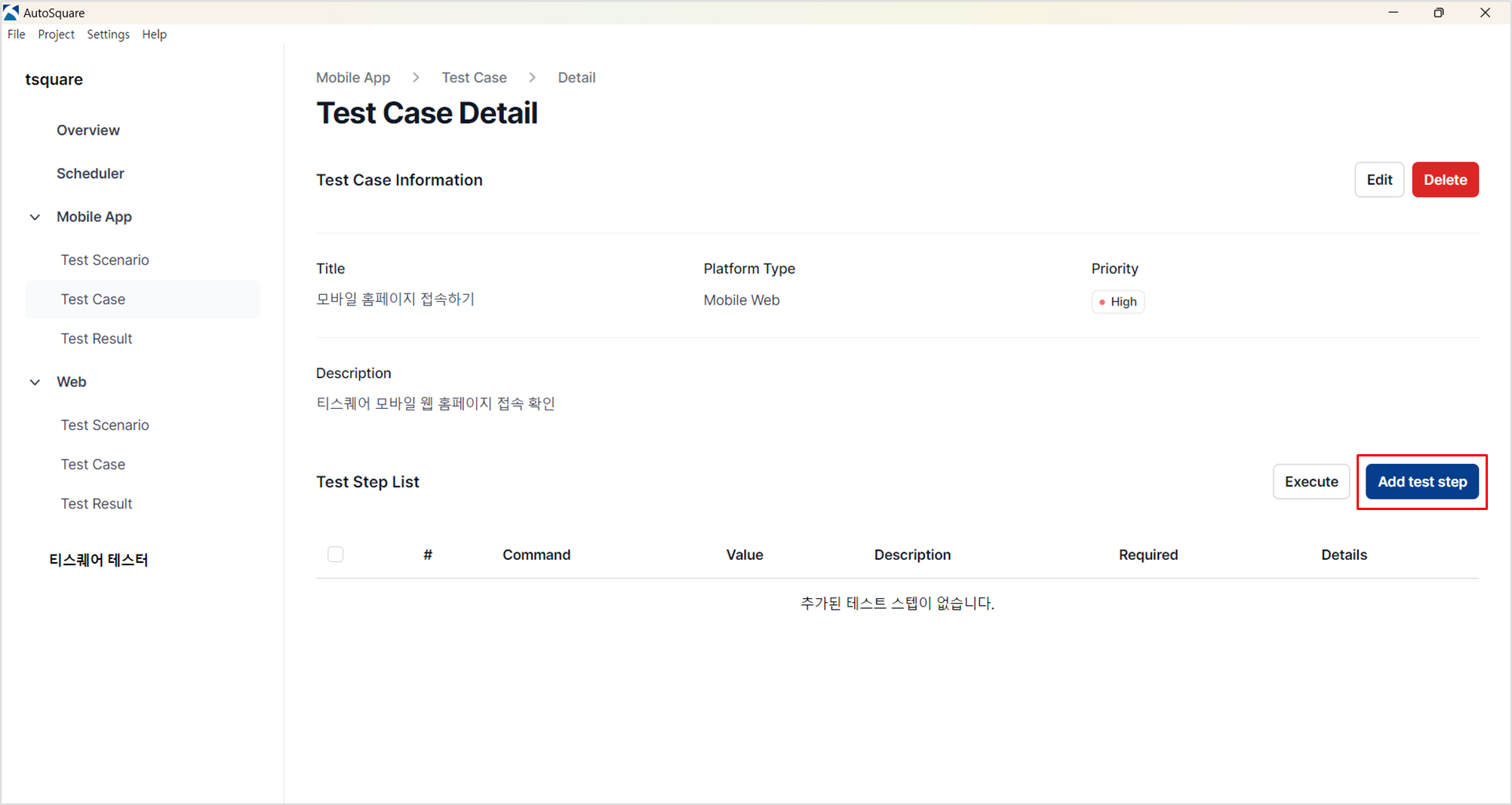
Task: Click the Value column header
Action: (745, 555)
